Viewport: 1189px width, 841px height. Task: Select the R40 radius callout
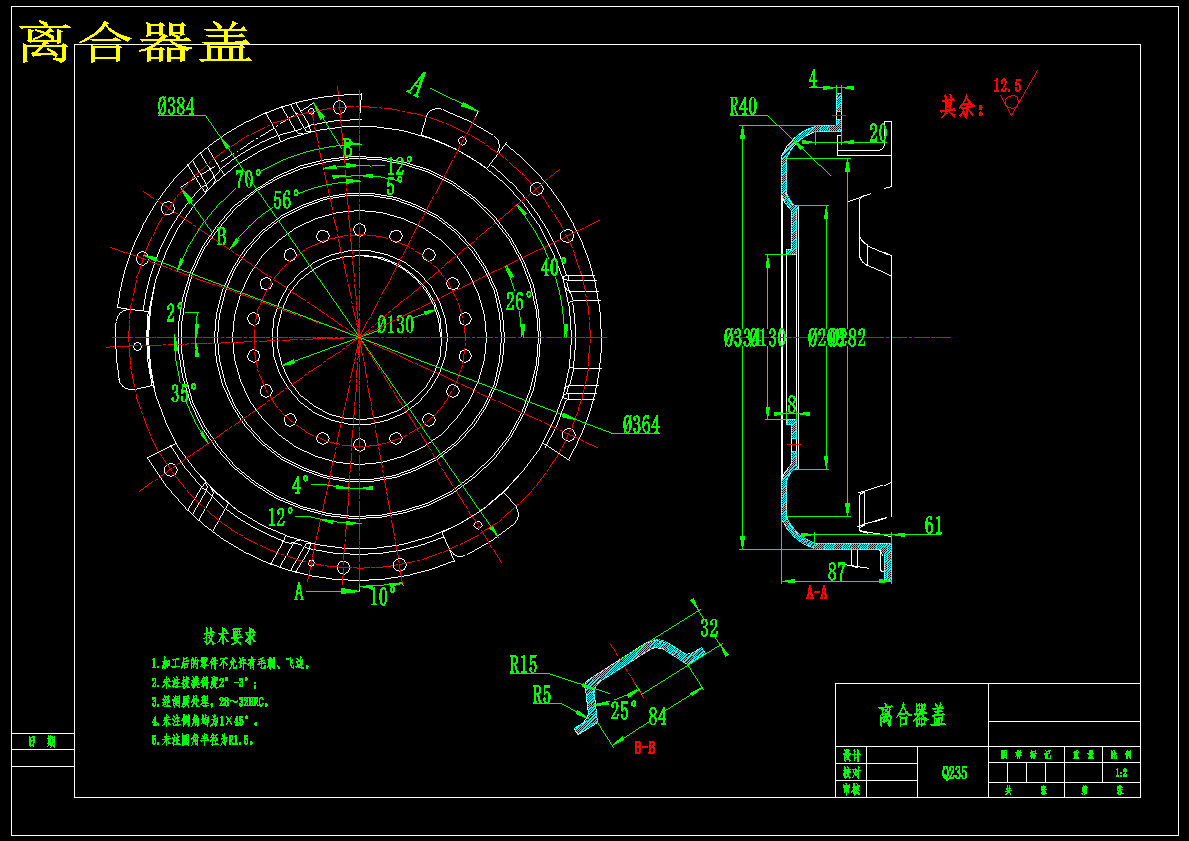coord(743,106)
